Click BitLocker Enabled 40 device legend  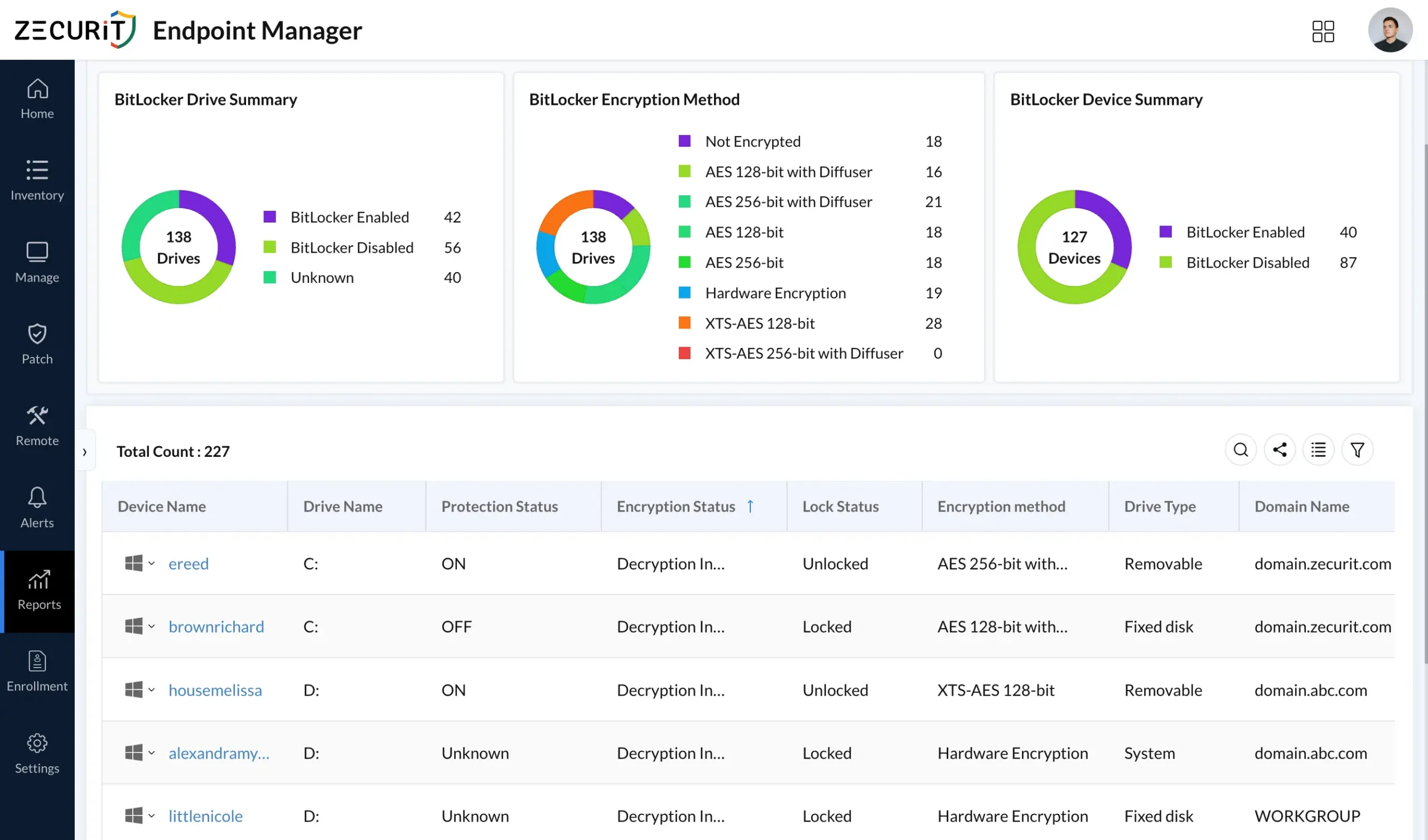point(1258,232)
